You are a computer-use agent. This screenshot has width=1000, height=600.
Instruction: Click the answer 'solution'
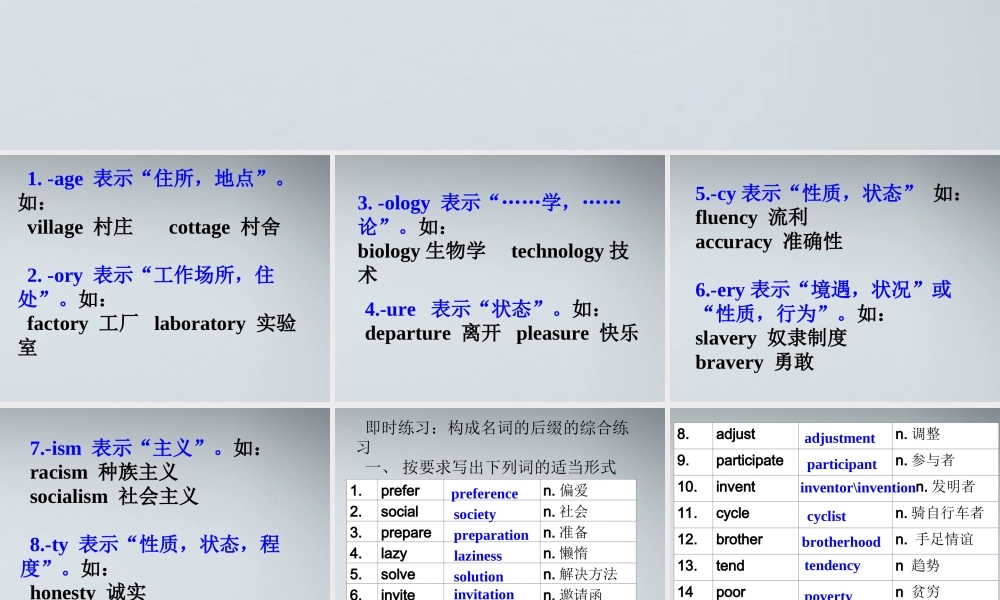(x=478, y=577)
